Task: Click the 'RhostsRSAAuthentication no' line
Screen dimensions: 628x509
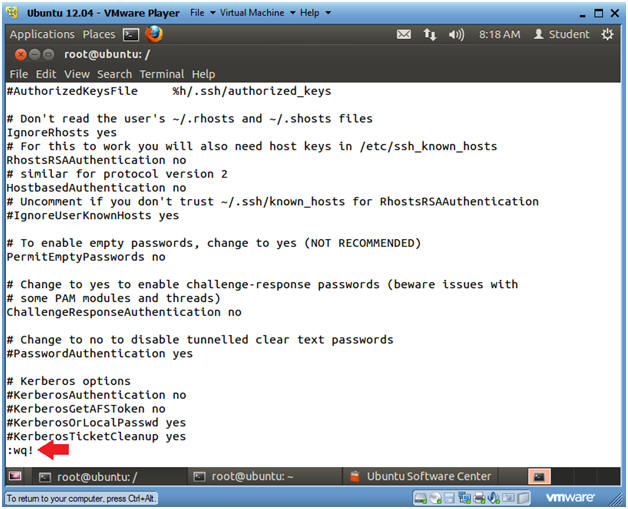Action: 97,160
